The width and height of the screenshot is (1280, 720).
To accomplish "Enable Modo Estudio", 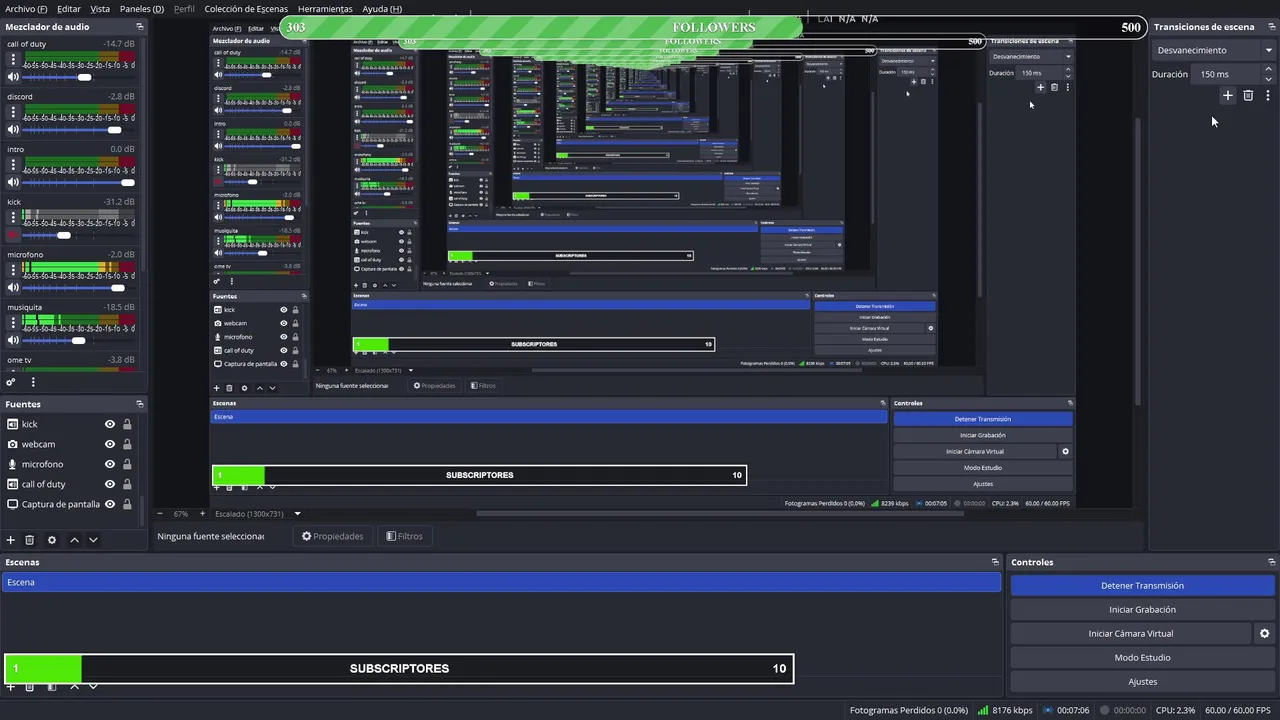I will pyautogui.click(x=1142, y=657).
